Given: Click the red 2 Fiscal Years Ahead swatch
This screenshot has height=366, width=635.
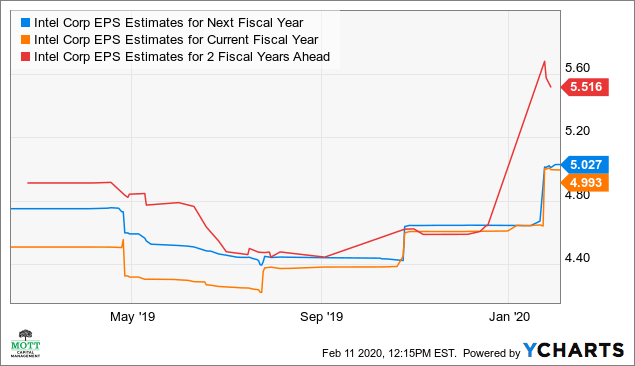Looking at the screenshot, I should click(26, 57).
